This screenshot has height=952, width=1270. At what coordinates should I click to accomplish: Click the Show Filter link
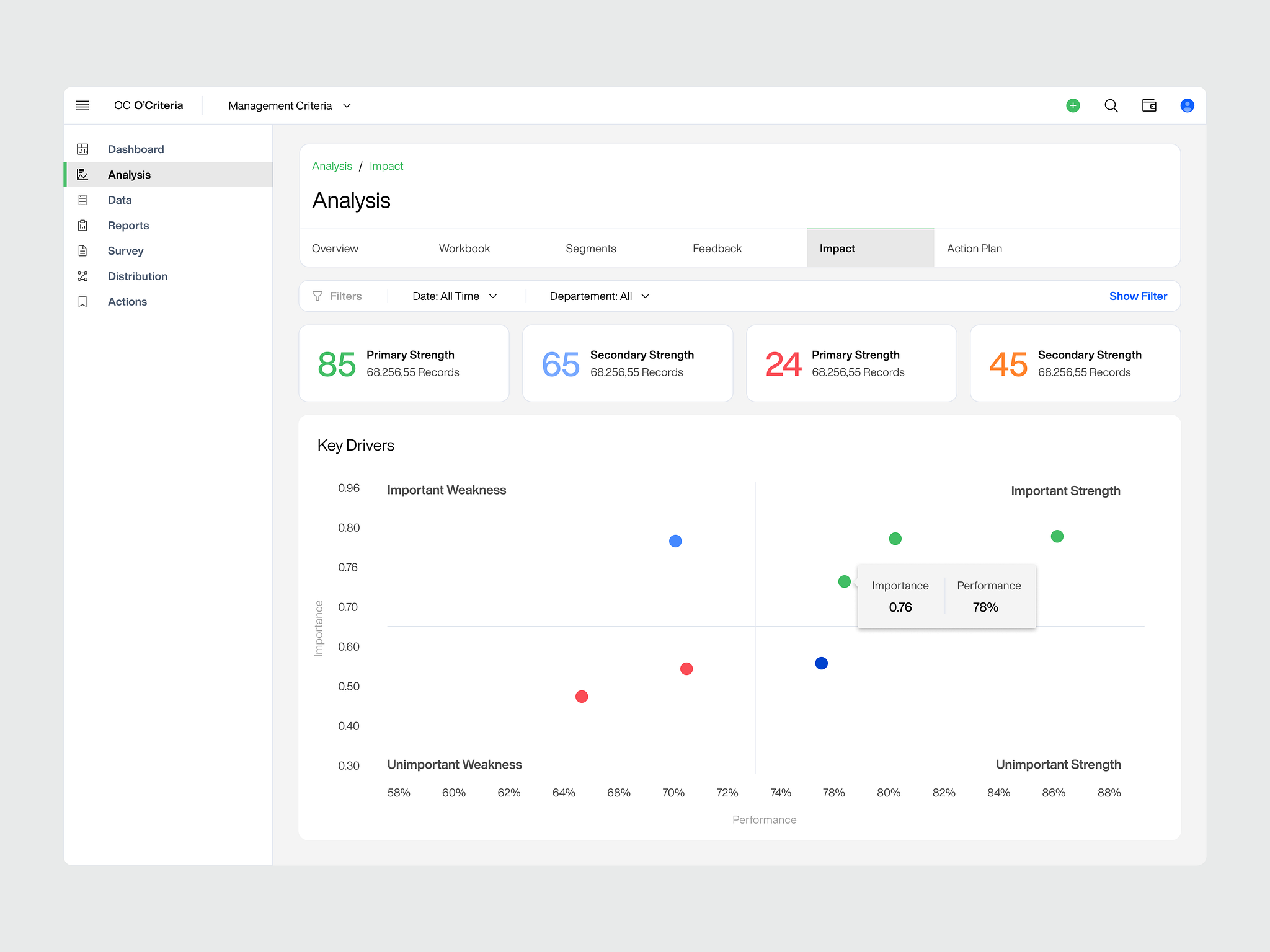[x=1138, y=296]
